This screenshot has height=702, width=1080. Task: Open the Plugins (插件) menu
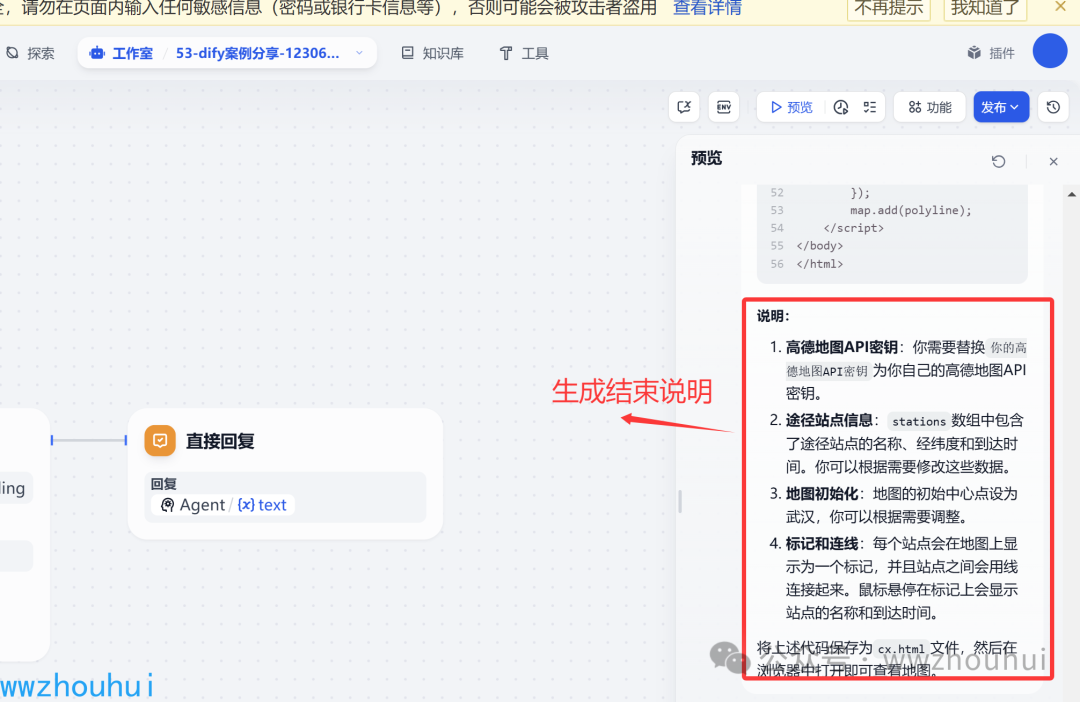[x=991, y=53]
